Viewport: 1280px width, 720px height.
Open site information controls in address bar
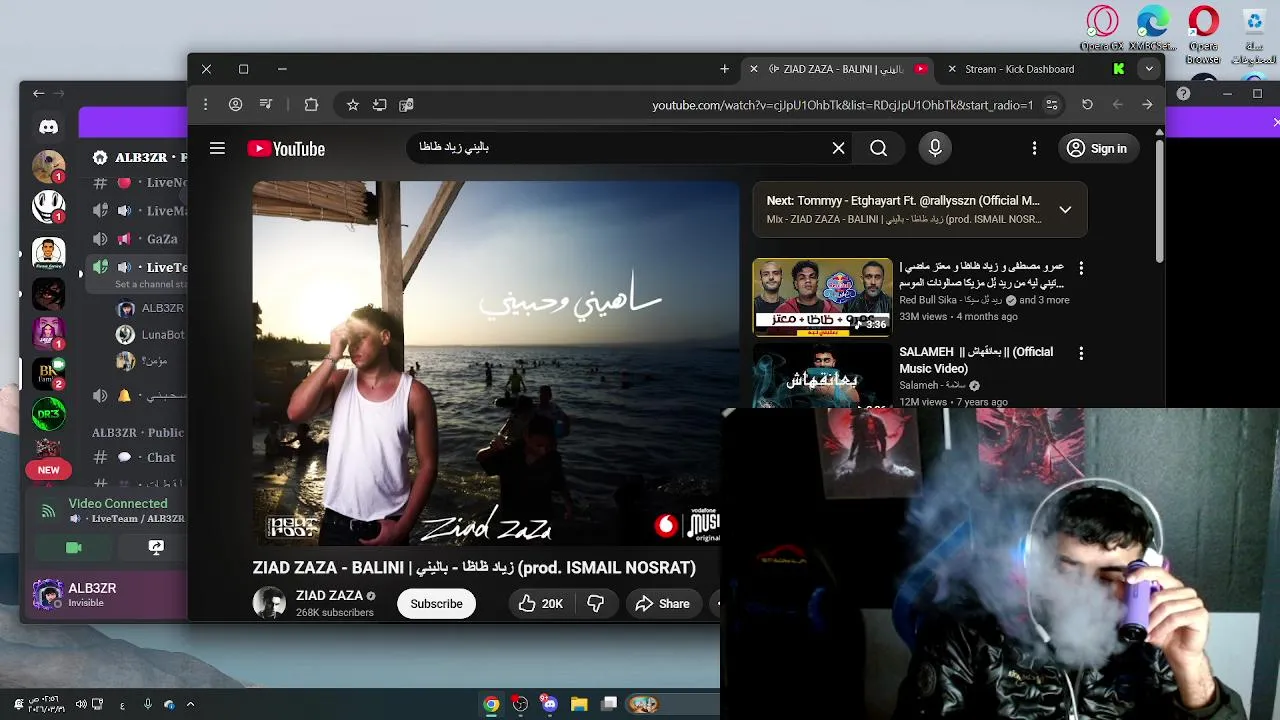(1052, 105)
